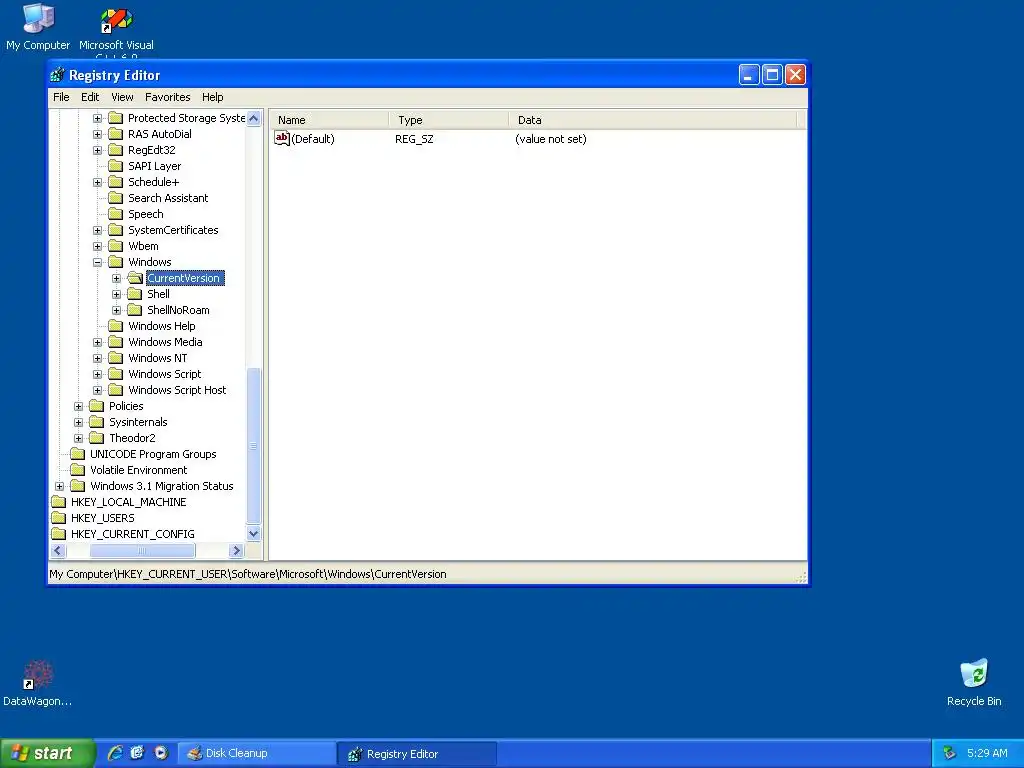
Task: Open the Favorites menu
Action: pos(168,97)
